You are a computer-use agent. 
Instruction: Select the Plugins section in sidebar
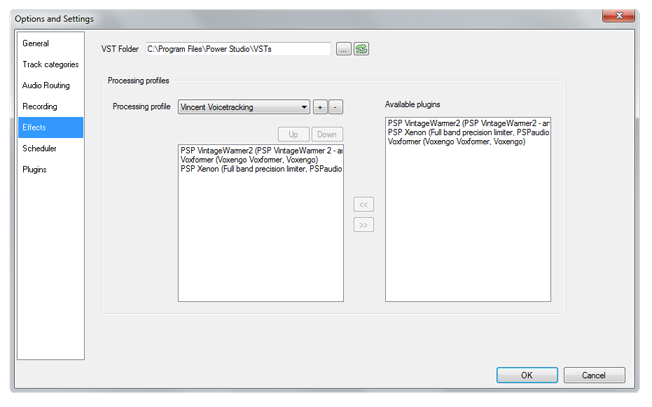pos(35,170)
